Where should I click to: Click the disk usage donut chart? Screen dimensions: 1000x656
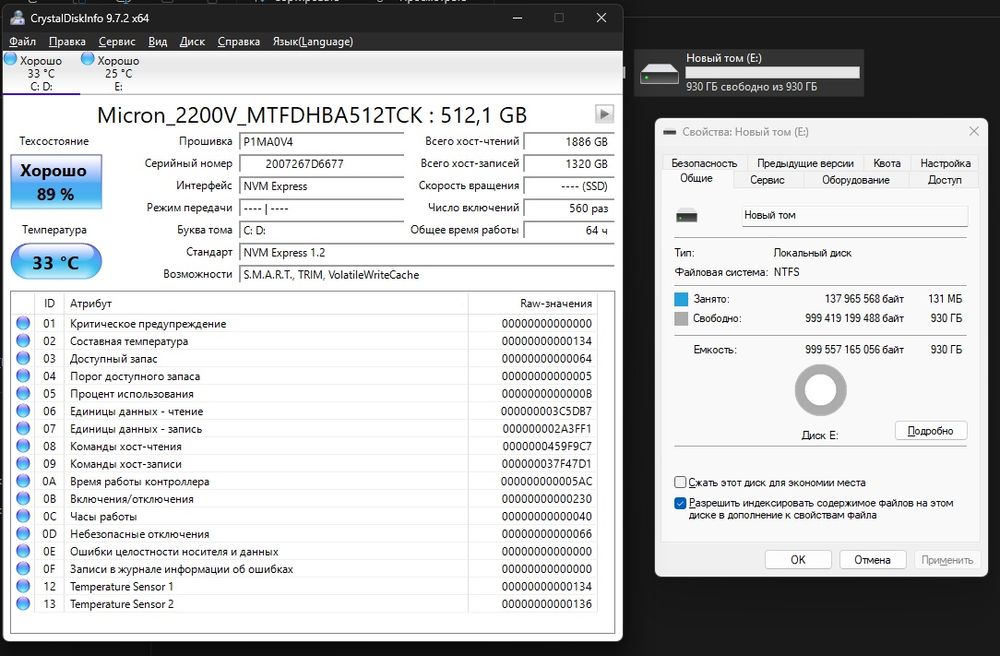click(820, 390)
